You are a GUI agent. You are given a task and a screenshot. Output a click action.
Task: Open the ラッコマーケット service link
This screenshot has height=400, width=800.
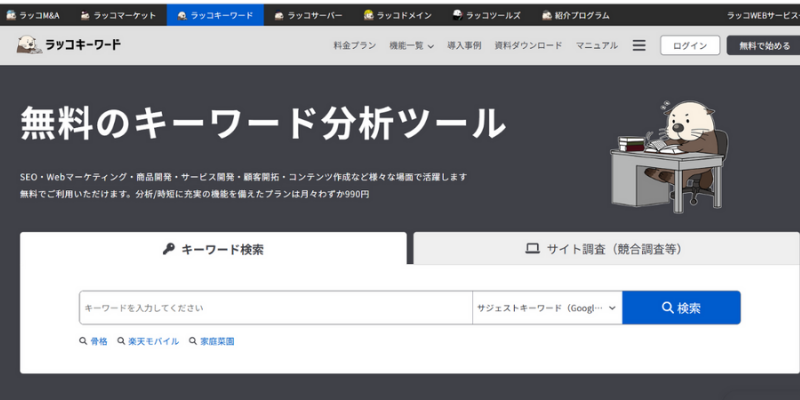click(118, 15)
